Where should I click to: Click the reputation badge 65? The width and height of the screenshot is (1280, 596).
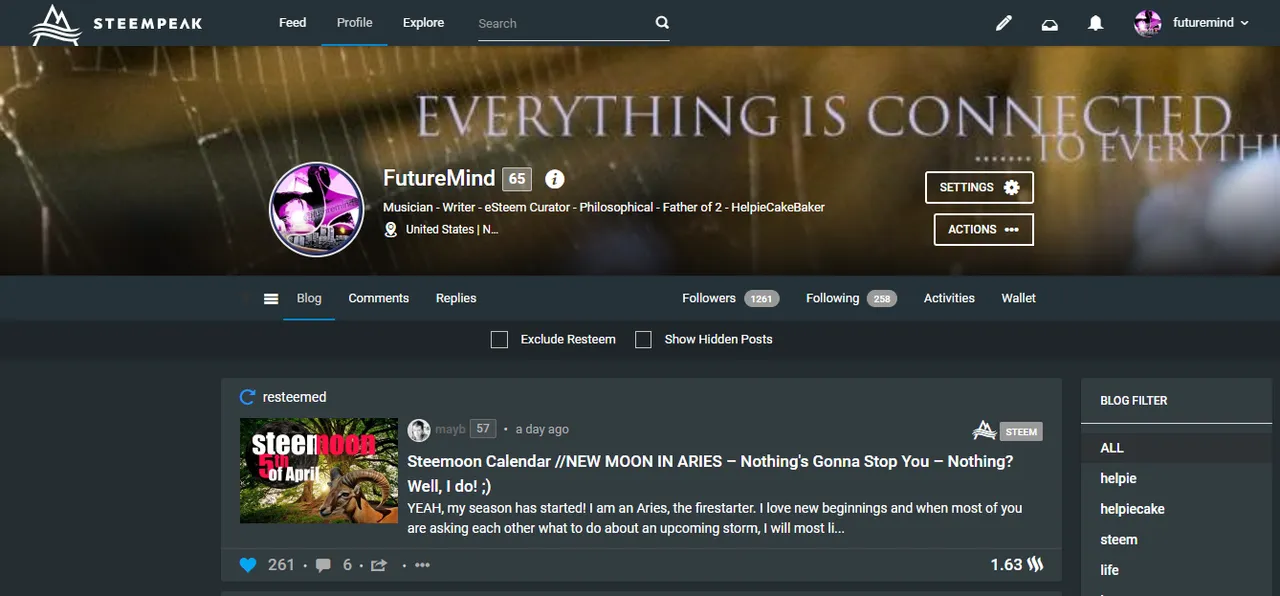(516, 179)
